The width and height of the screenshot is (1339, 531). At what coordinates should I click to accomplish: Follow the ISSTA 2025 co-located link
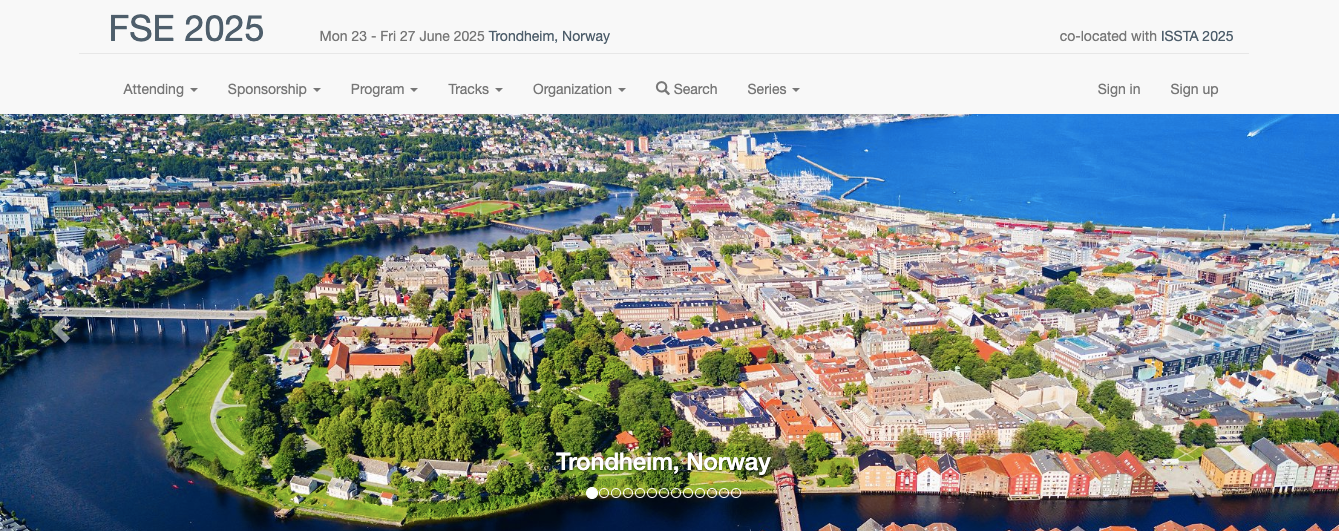pos(1197,36)
